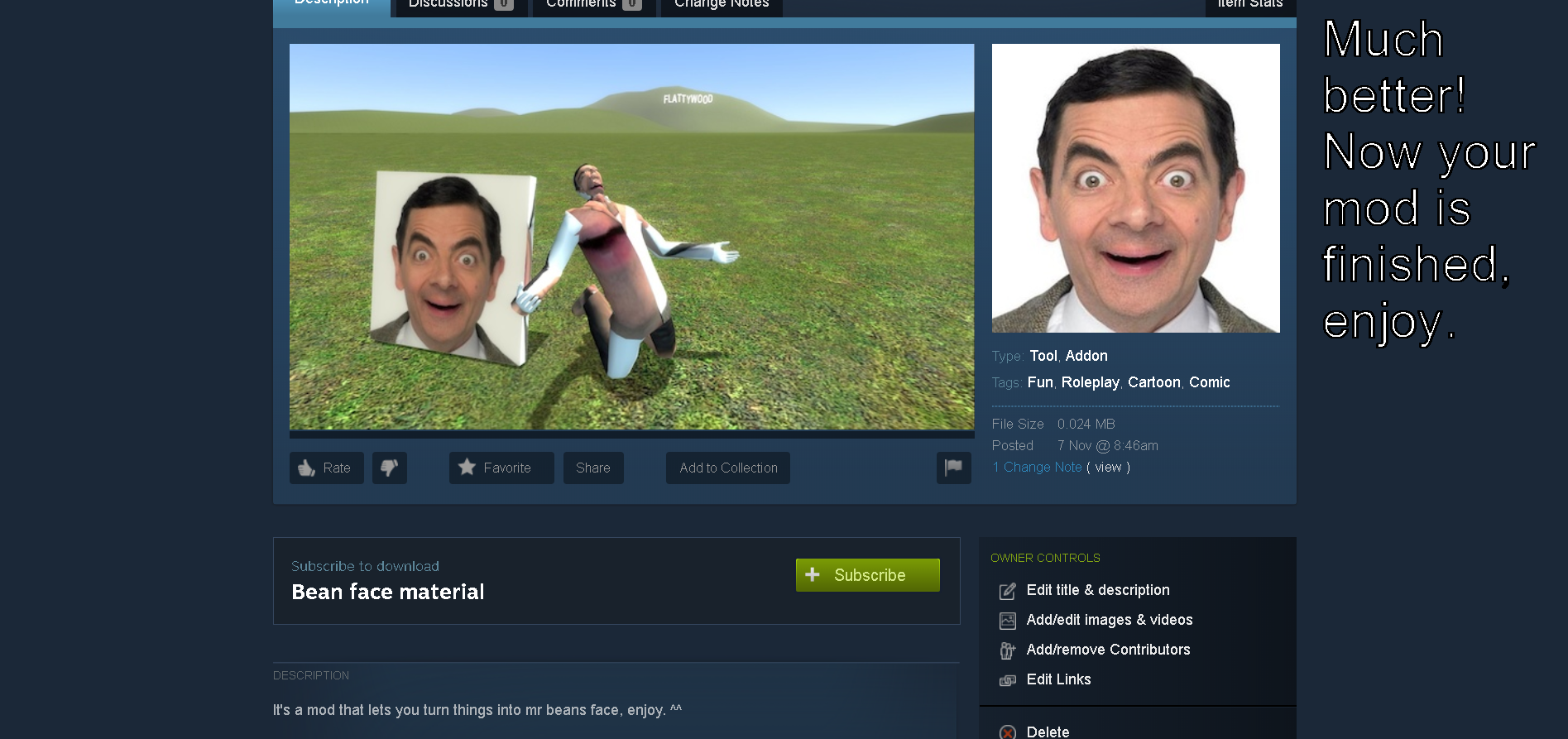Screen dimensions: 1568x739
Task: Click the large mod preview screenshot
Action: click(x=632, y=237)
